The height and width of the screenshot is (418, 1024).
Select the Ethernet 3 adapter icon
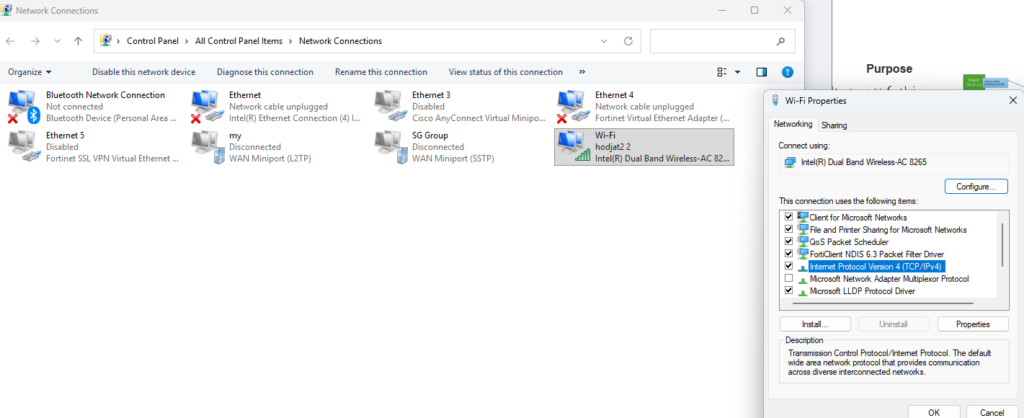click(x=391, y=107)
